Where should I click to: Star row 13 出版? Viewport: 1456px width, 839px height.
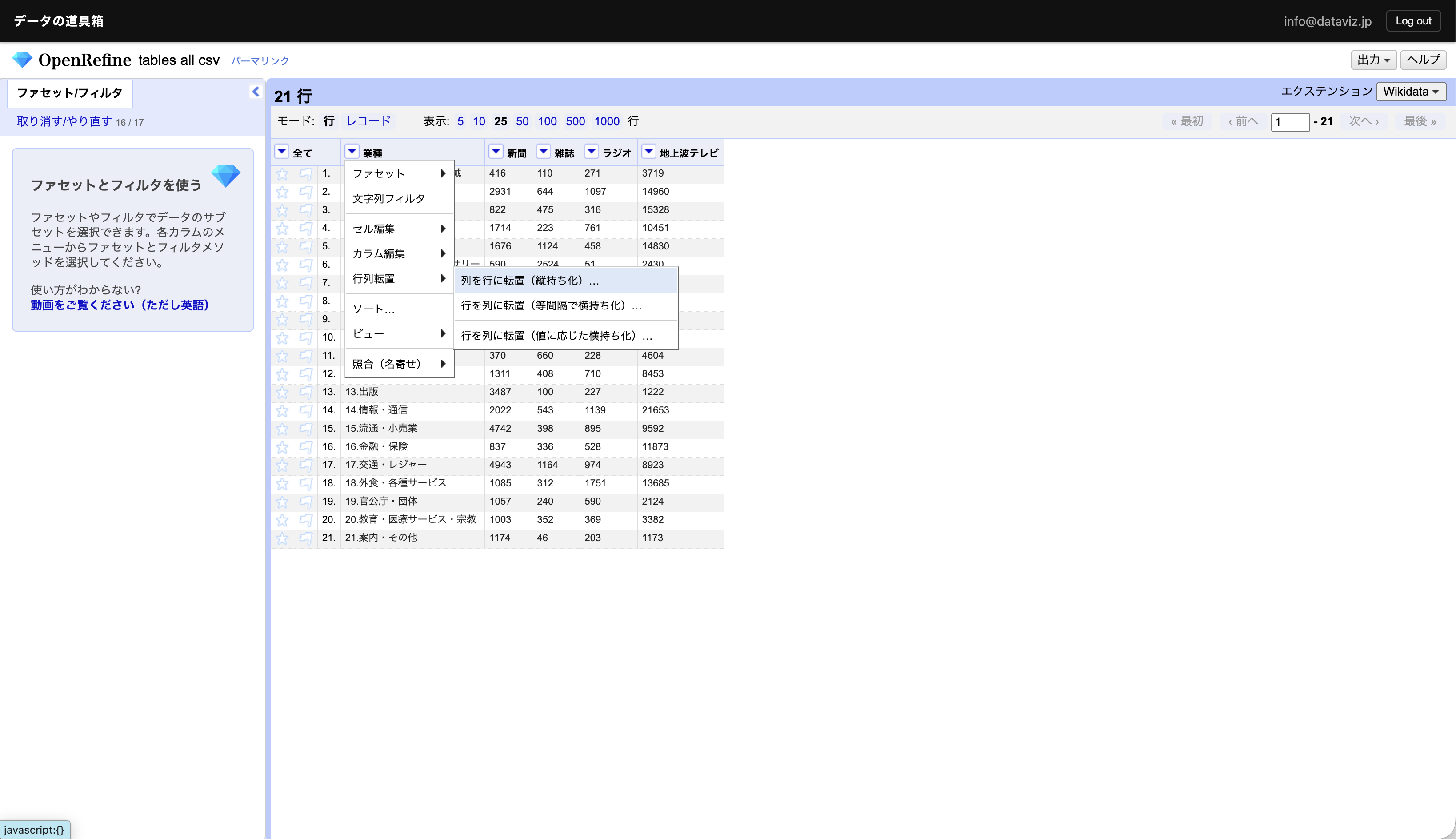tap(282, 393)
